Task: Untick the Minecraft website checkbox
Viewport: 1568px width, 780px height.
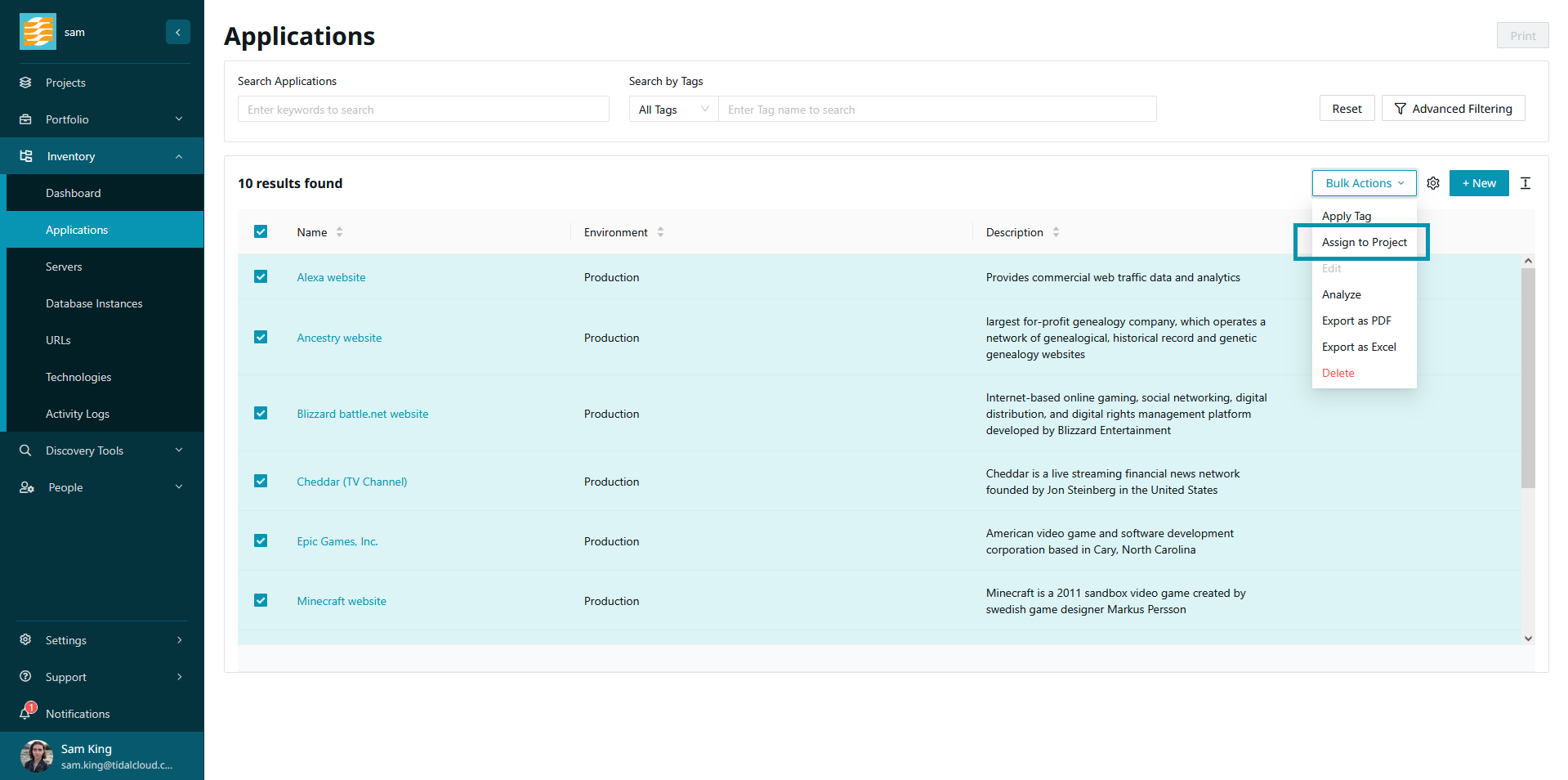Action: 261,601
